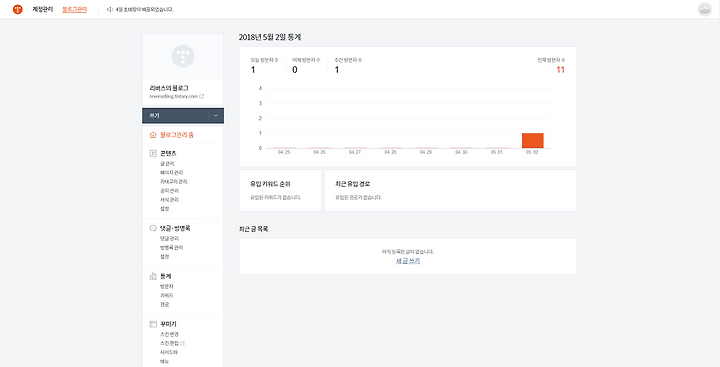
Task: Click the 05.01 date label on the chart
Action: [497, 152]
